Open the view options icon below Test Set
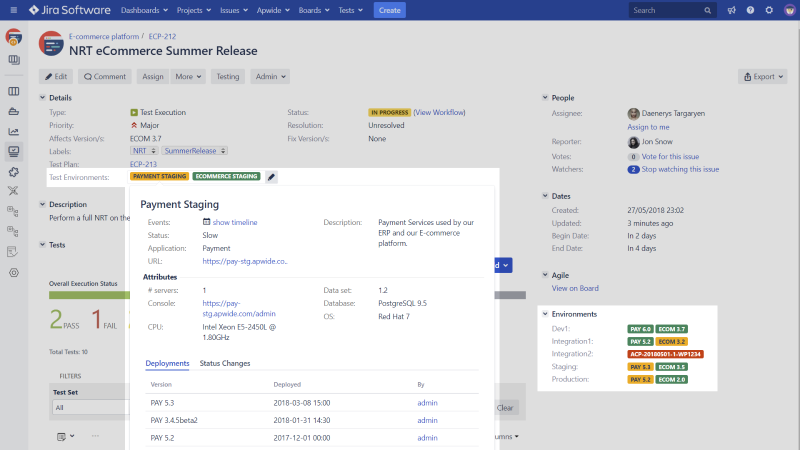This screenshot has width=800, height=450. pos(65,437)
